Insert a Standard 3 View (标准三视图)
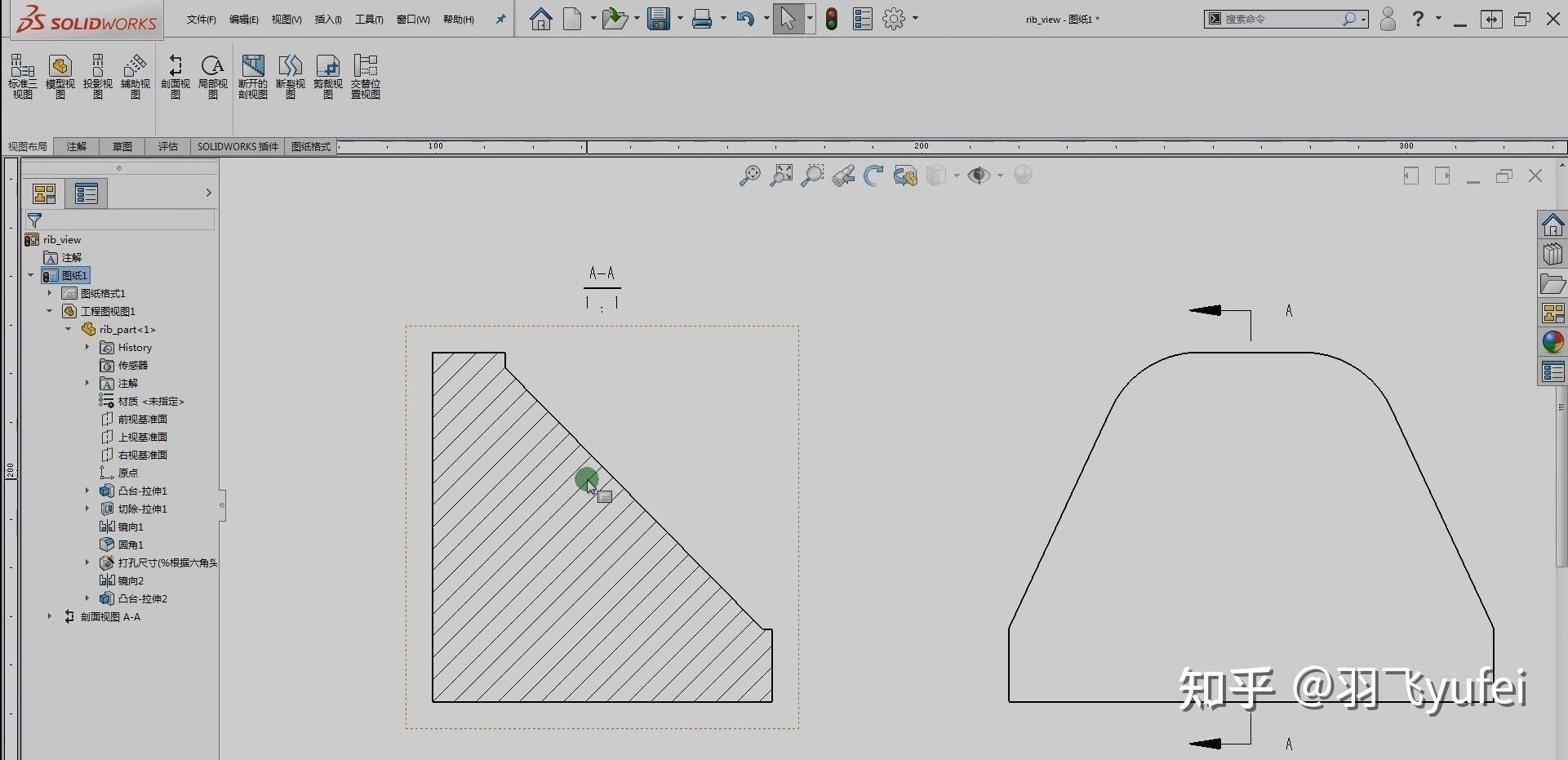Screen dimensions: 1568x760 [22, 77]
